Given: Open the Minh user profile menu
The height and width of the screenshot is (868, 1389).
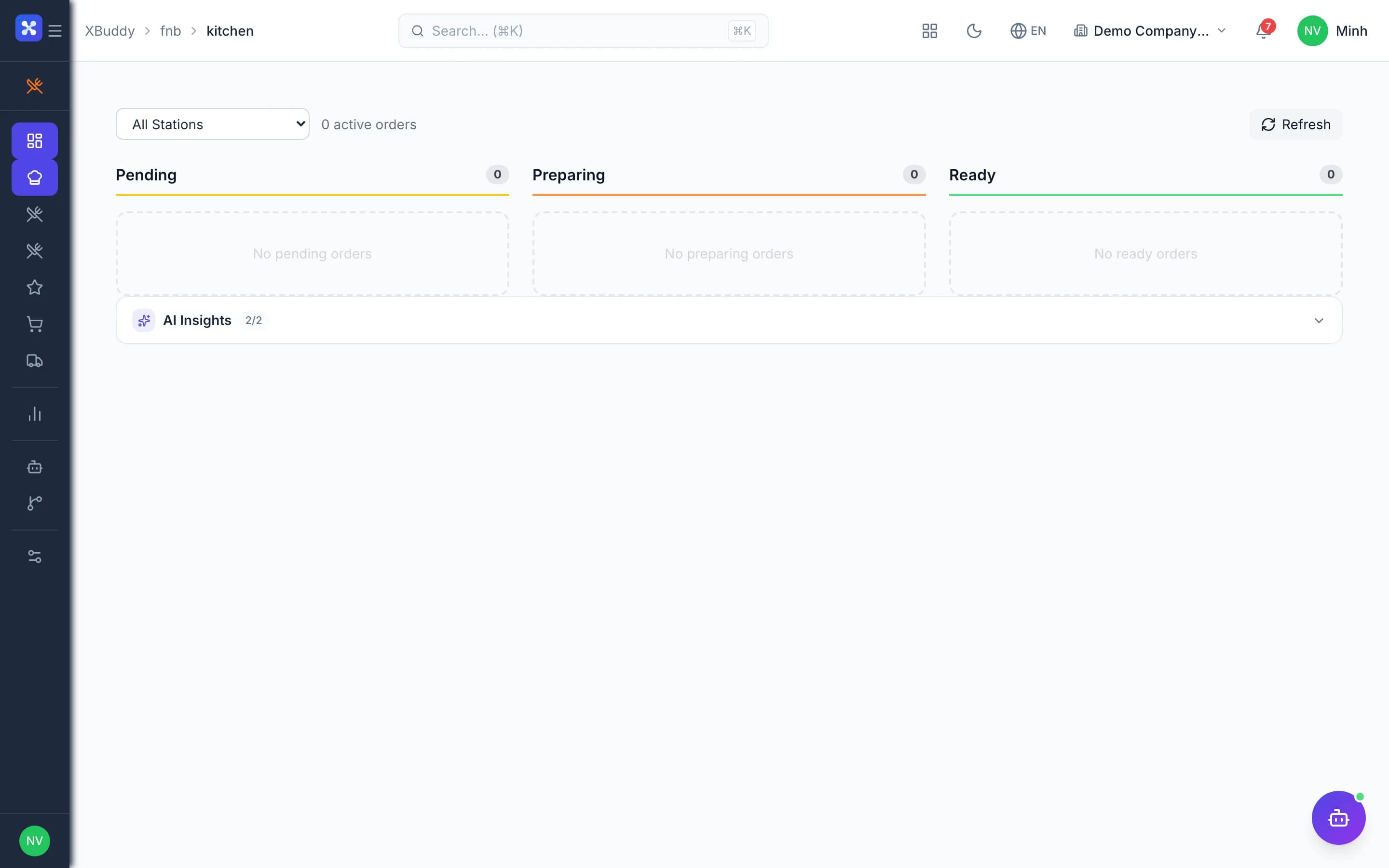Looking at the screenshot, I should 1332,30.
